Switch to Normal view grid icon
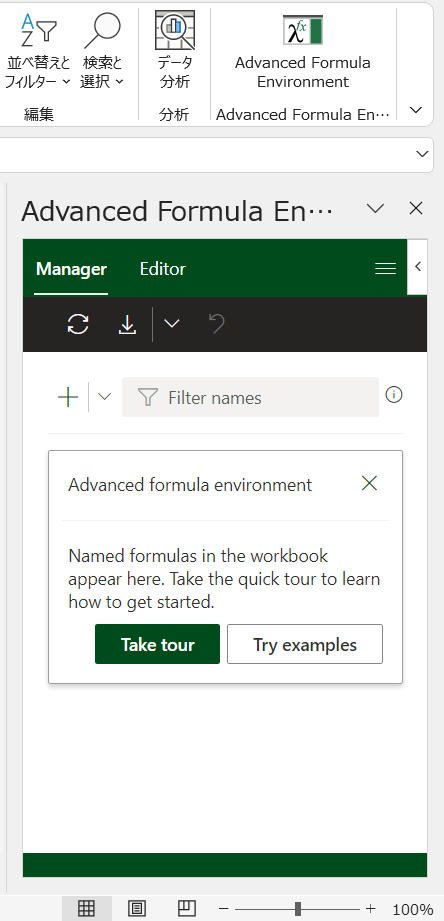Image resolution: width=444 pixels, height=921 pixels. tap(86, 909)
